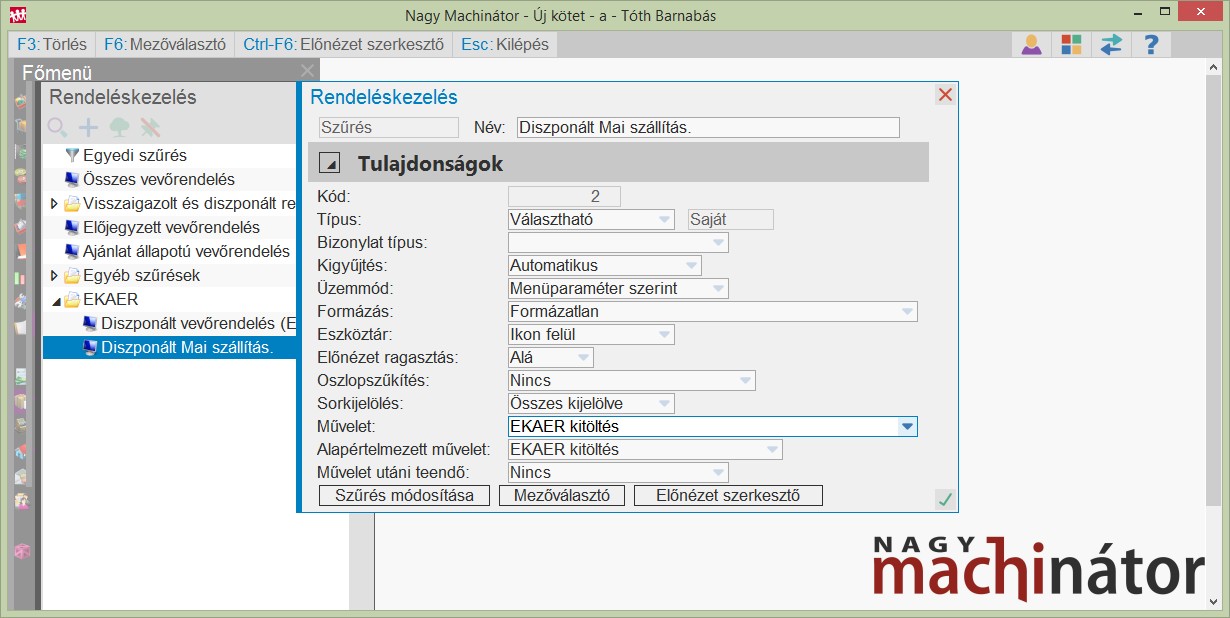Click the green tree icon in Rendeléskezelés toolbar

pyautogui.click(x=120, y=128)
